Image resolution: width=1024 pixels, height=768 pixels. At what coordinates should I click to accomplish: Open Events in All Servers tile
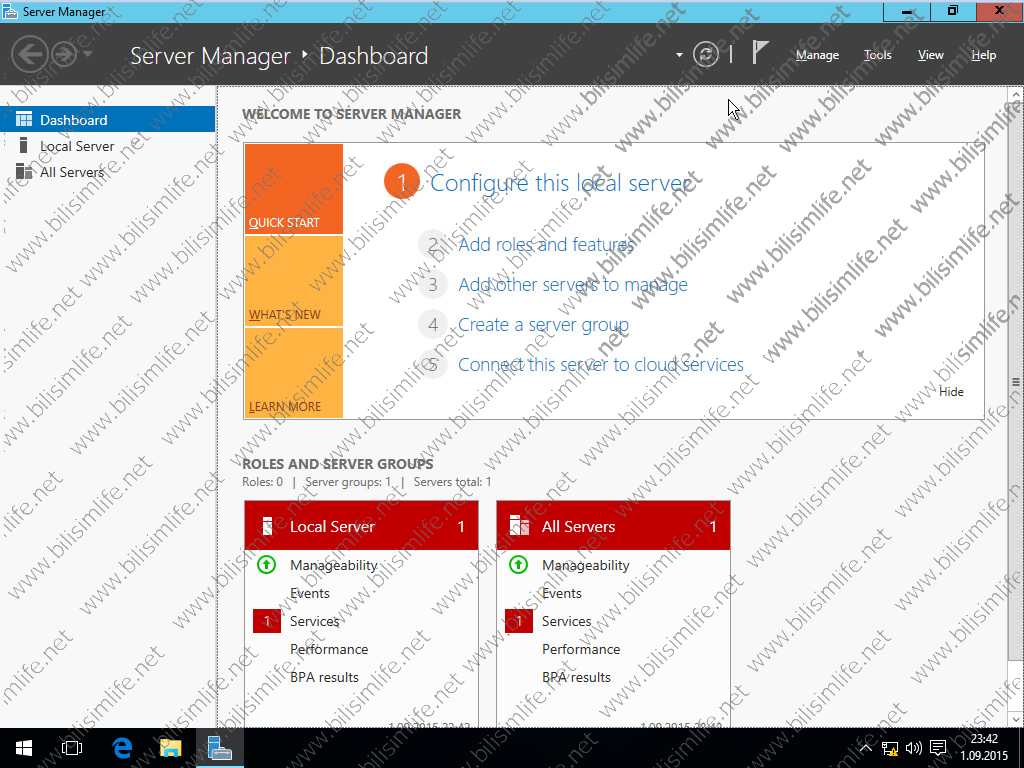tap(562, 593)
